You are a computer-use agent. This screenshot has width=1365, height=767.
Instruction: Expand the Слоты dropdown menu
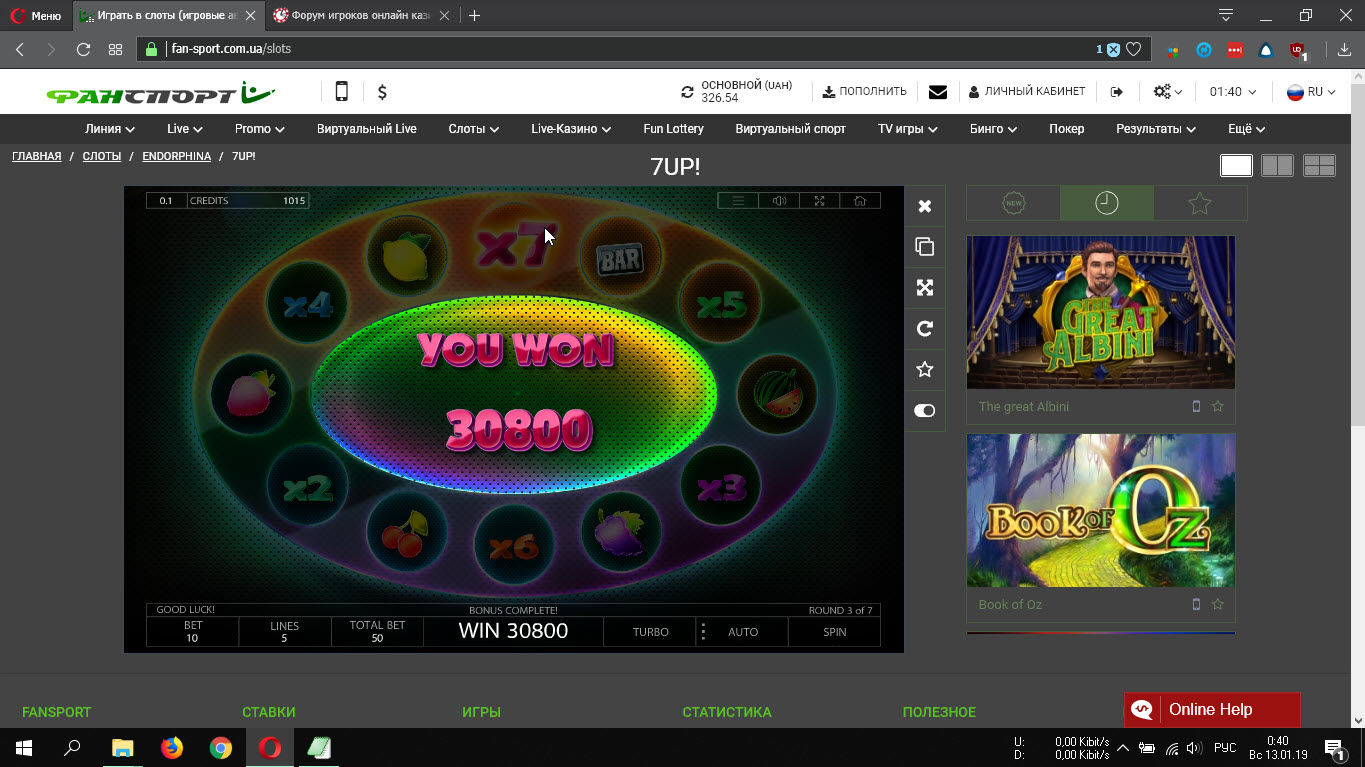pyautogui.click(x=473, y=129)
